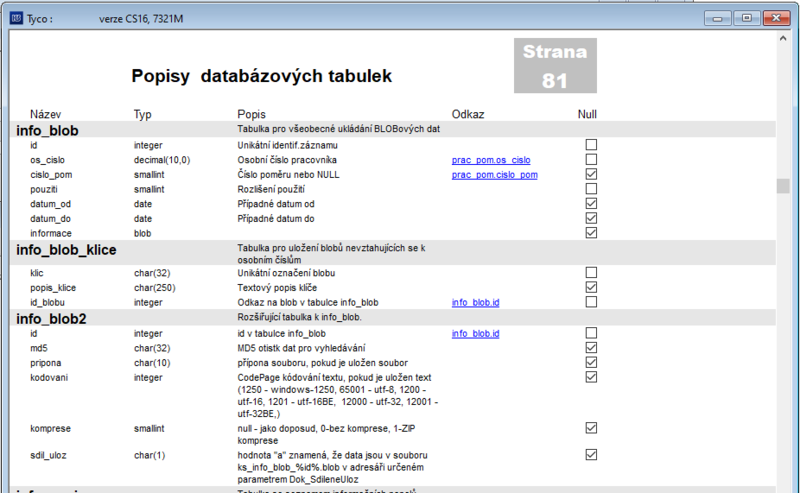Viewport: 800px width, 493px height.
Task: Click the Popis column header
Action: click(x=252, y=114)
